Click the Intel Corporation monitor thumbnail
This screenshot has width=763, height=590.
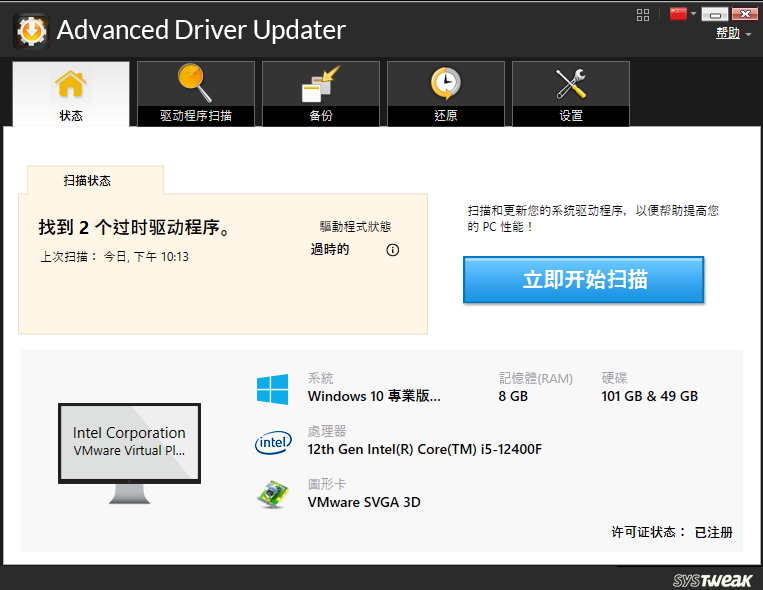(129, 453)
